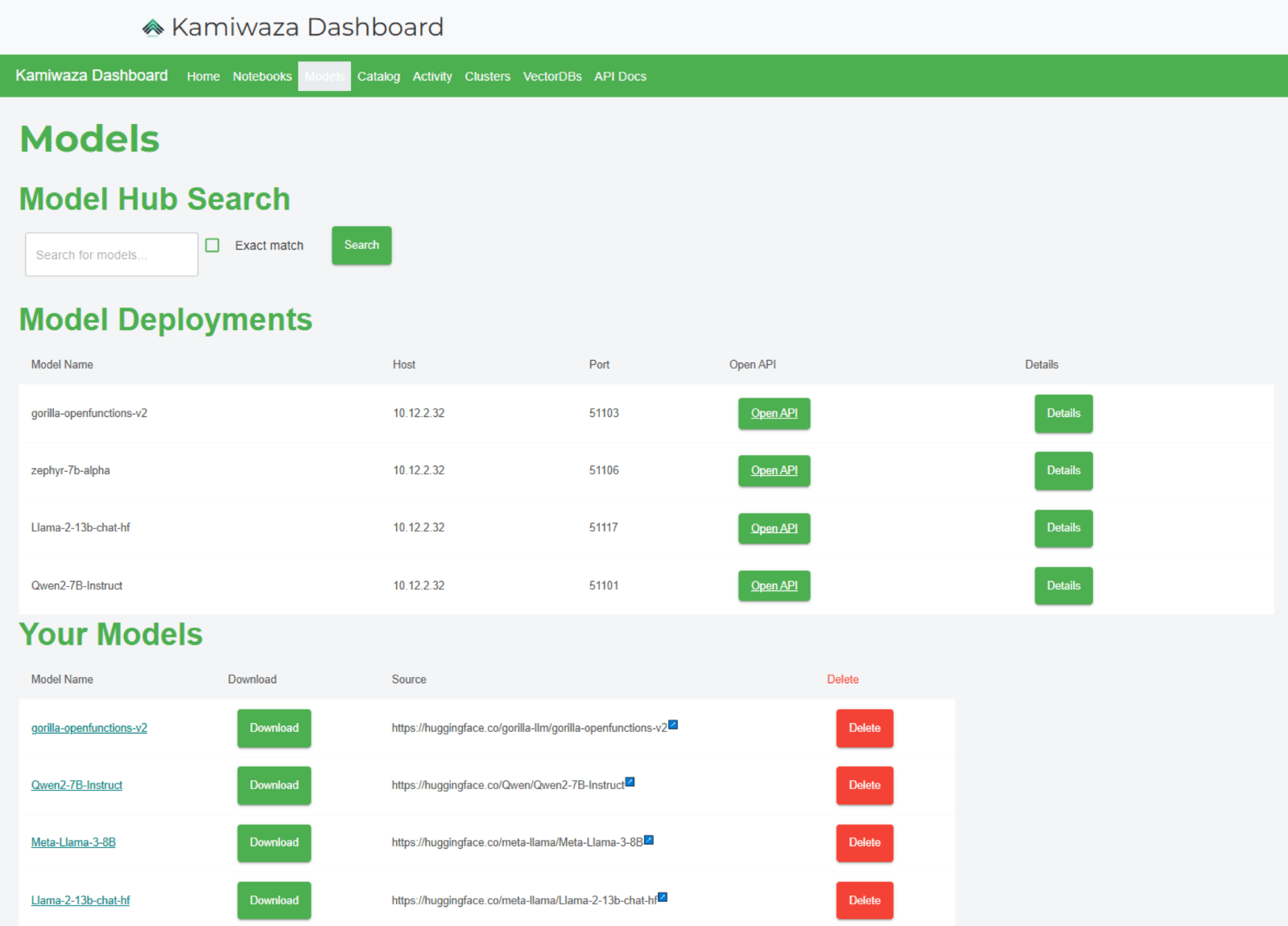Image resolution: width=1288 pixels, height=926 pixels.
Task: Download the Meta-Llama-3-8B model
Action: pyautogui.click(x=274, y=843)
